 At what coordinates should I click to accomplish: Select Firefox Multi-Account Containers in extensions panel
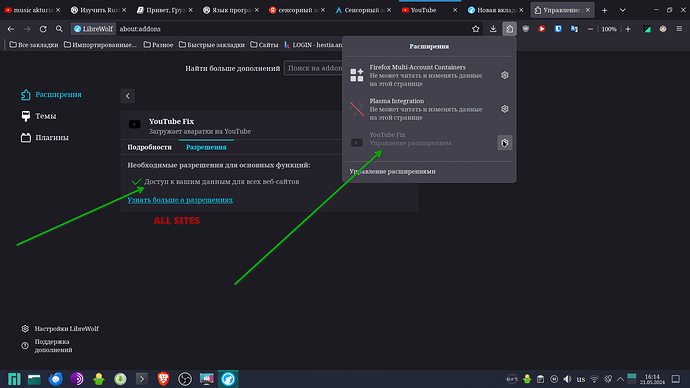[421, 75]
